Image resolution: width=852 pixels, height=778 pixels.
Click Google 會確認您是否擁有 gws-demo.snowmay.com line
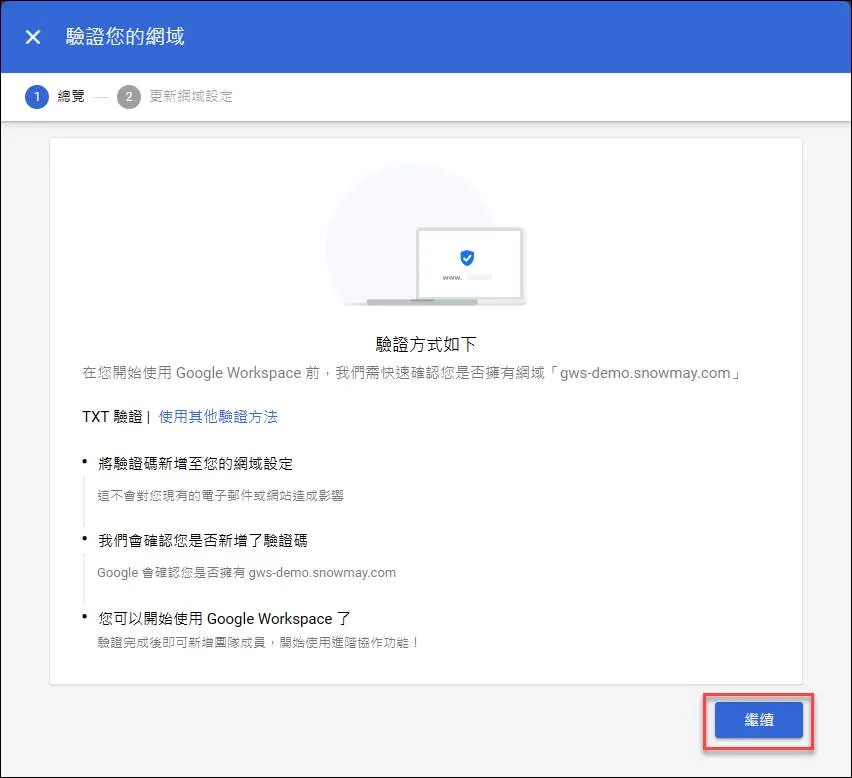(247, 573)
